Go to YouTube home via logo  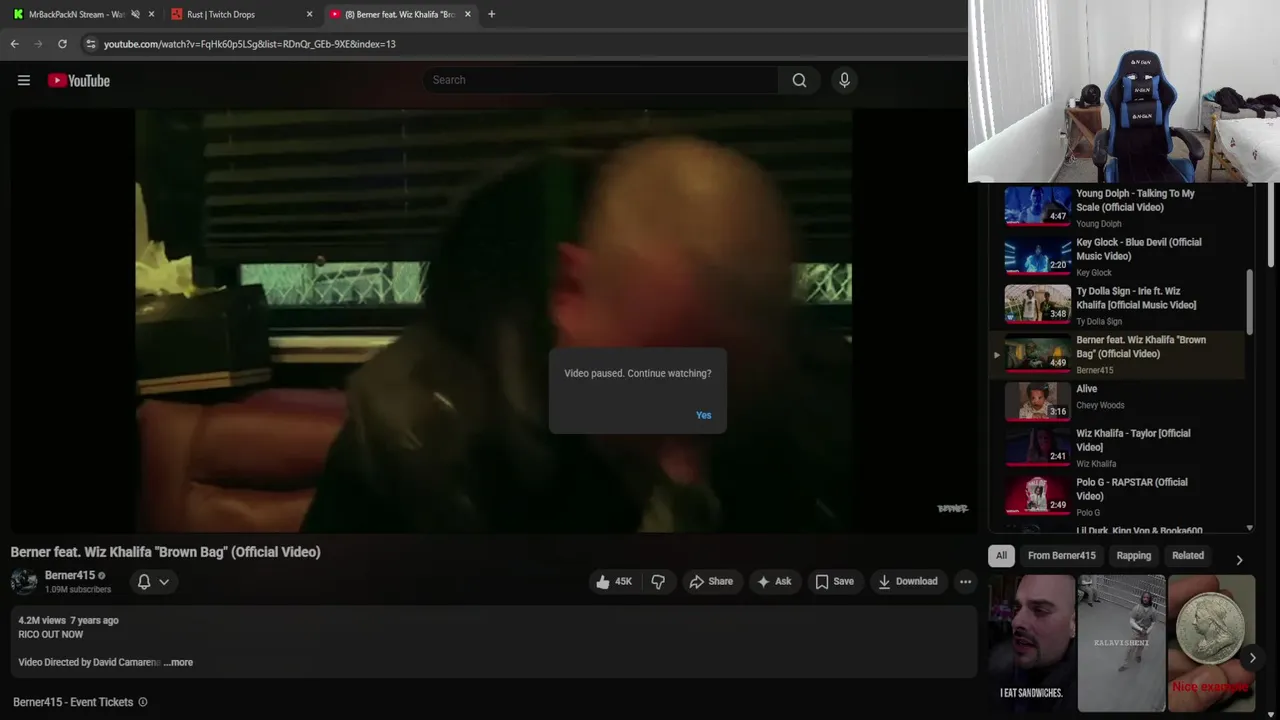79,80
